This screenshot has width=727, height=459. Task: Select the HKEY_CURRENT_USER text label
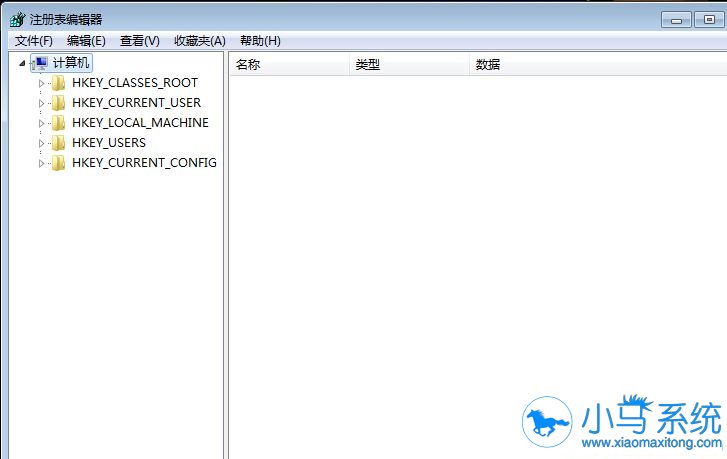pyautogui.click(x=136, y=103)
